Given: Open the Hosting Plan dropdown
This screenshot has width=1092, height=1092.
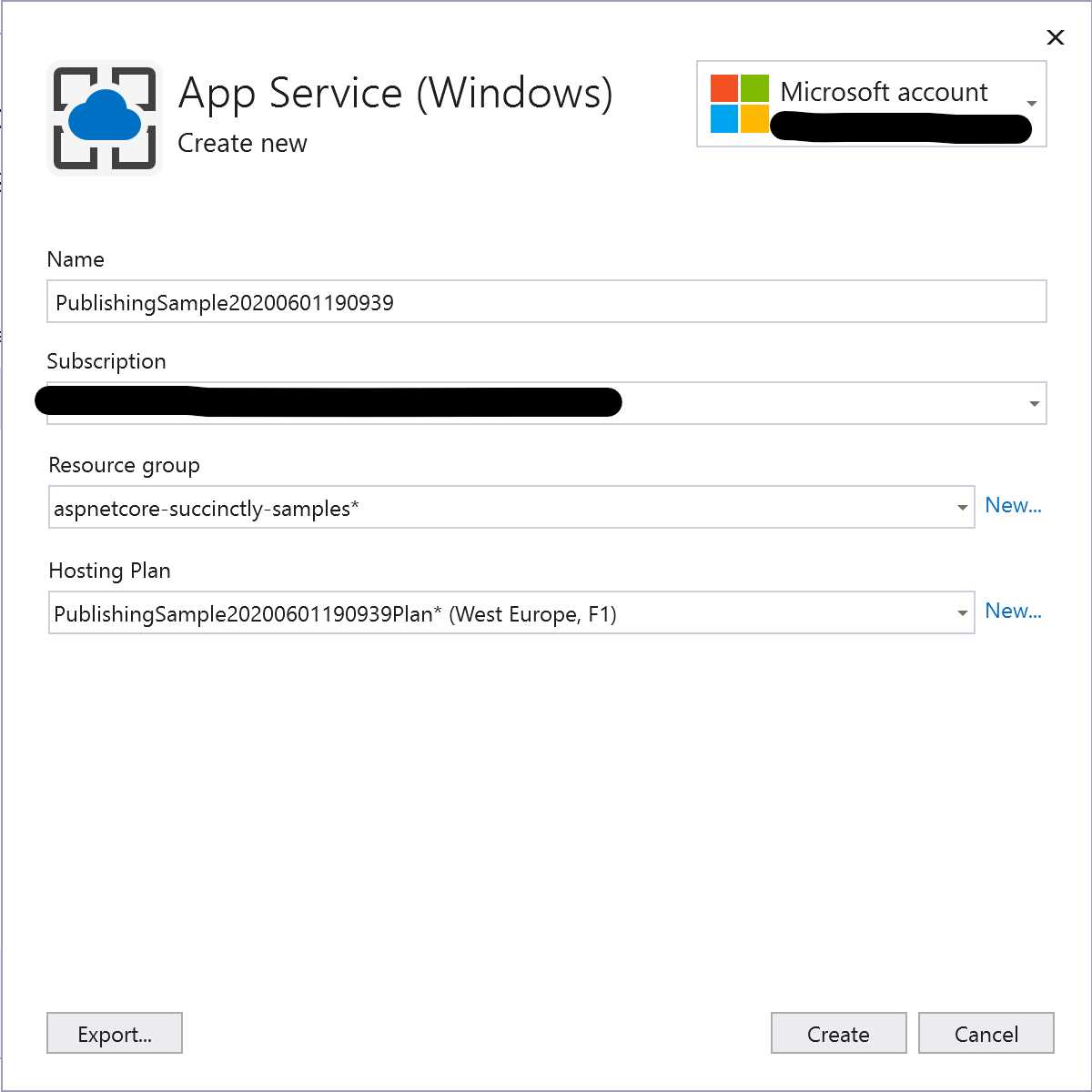Looking at the screenshot, I should pyautogui.click(x=962, y=612).
